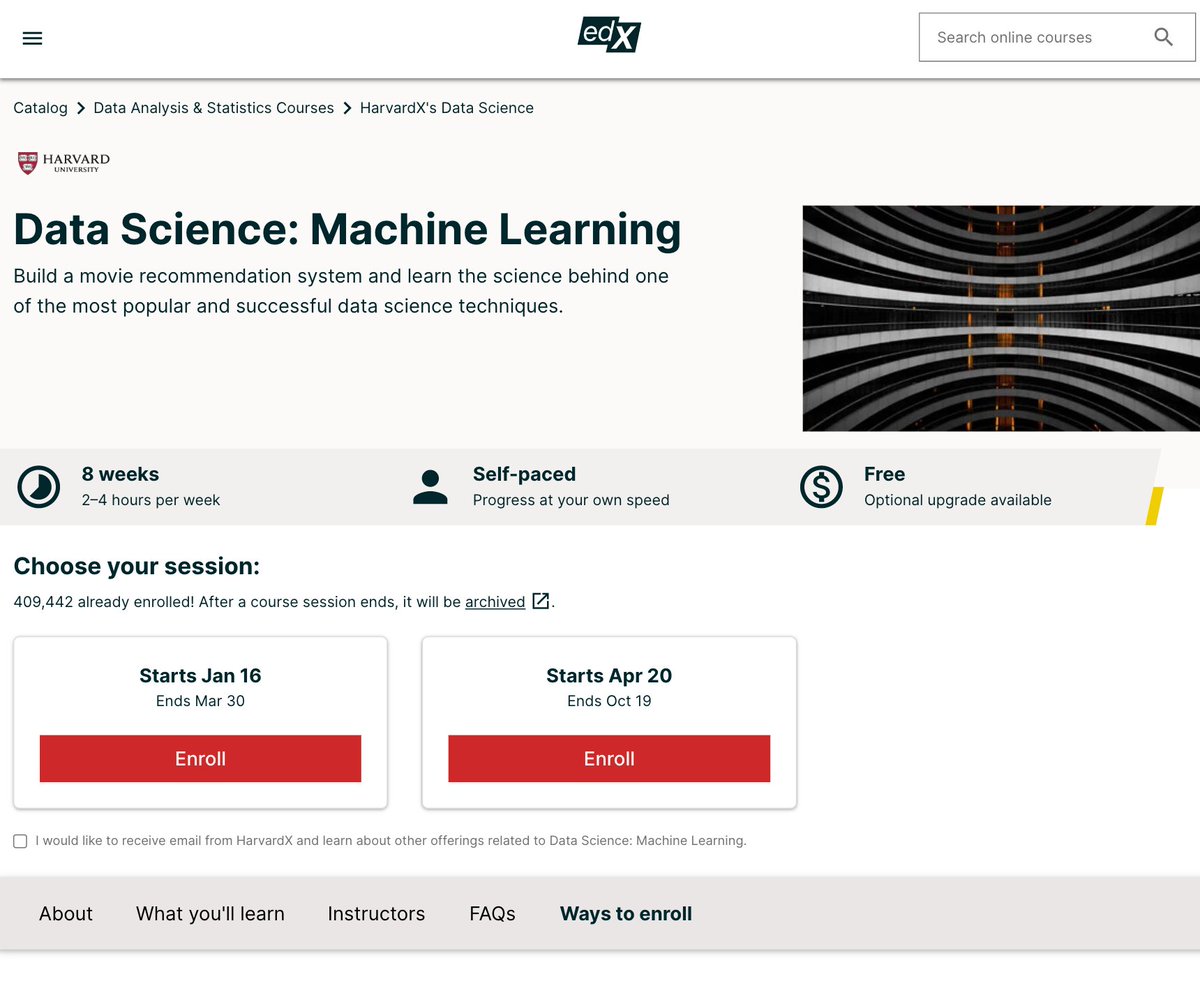
Task: Tick the HarvardX email opt-in checkbox
Action: point(20,841)
